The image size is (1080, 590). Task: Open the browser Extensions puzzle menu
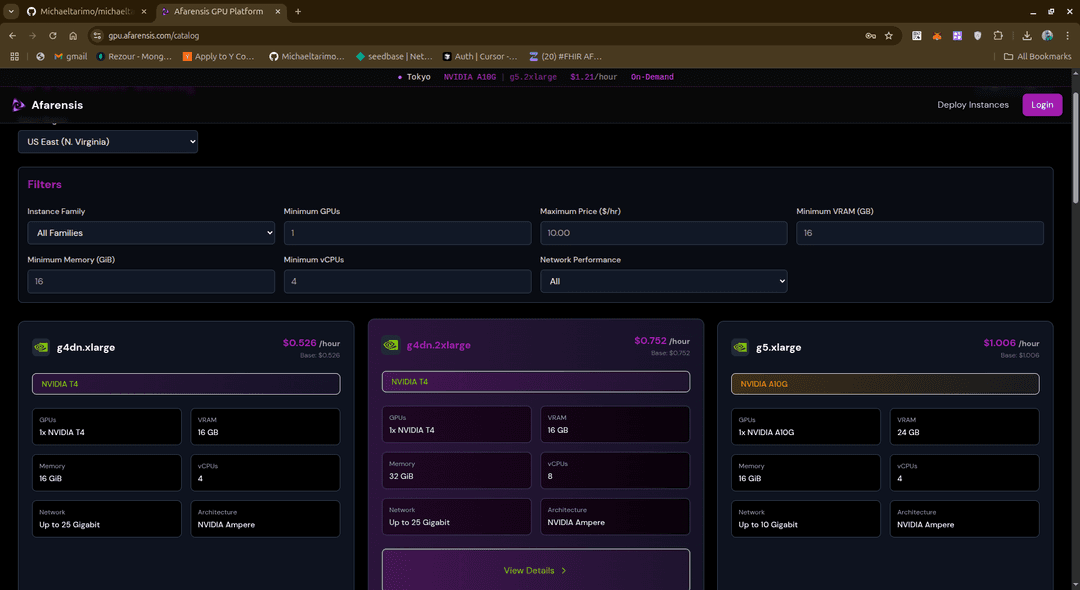pos(998,33)
